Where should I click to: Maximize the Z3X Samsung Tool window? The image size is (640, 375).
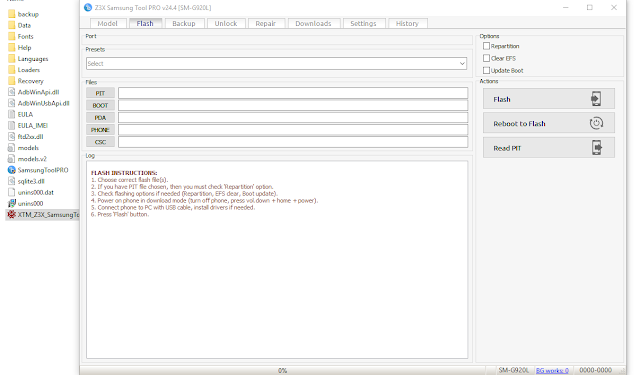pyautogui.click(x=590, y=7)
